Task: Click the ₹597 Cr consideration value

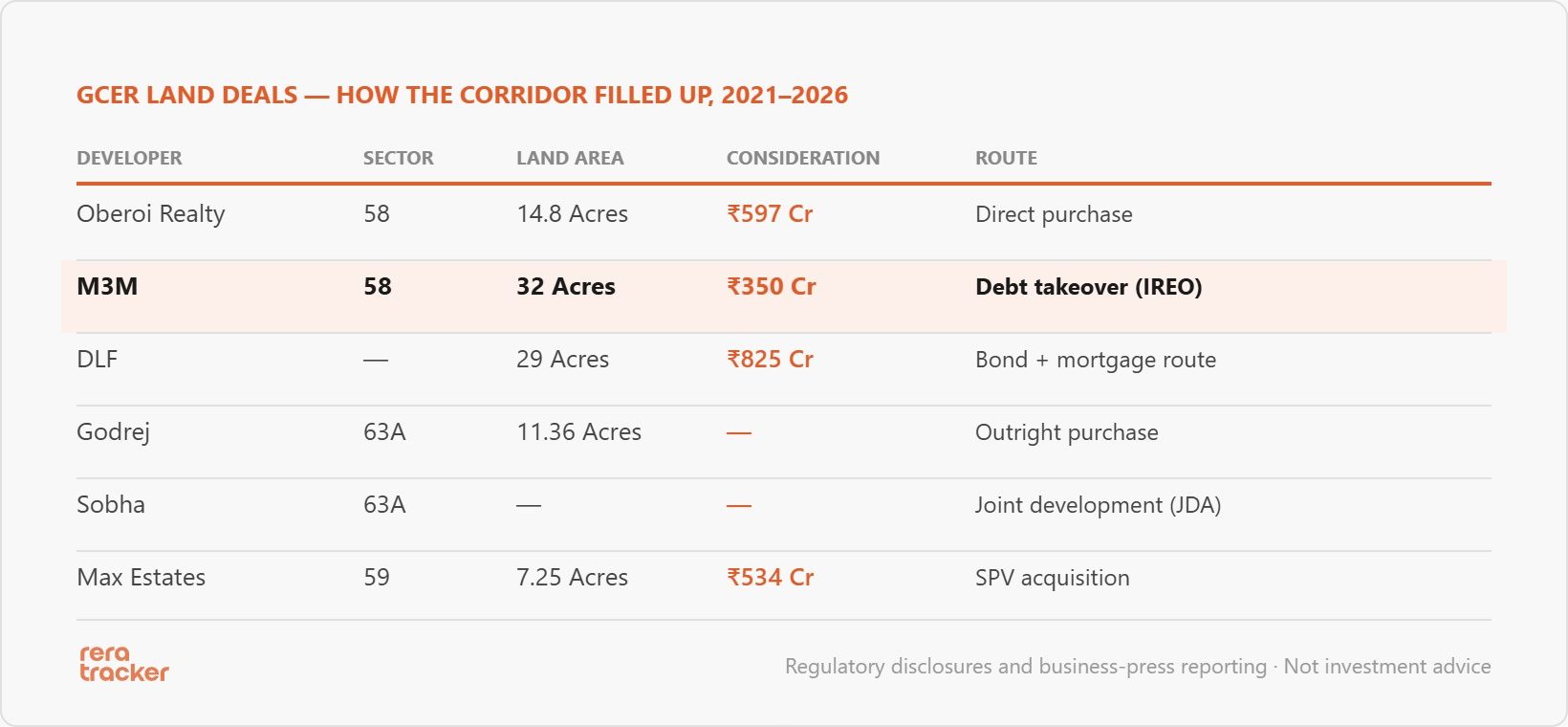Action: click(x=770, y=214)
